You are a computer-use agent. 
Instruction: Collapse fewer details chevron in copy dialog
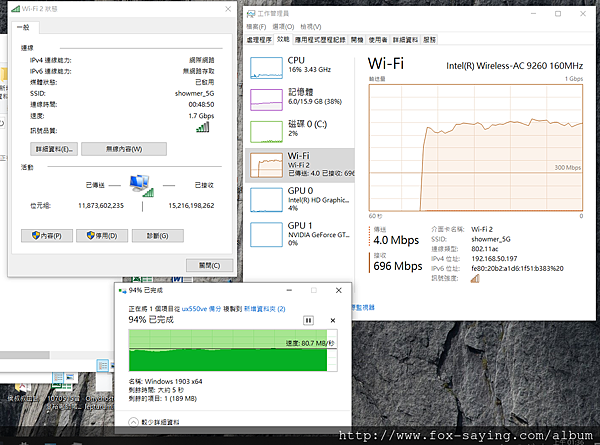(133, 422)
